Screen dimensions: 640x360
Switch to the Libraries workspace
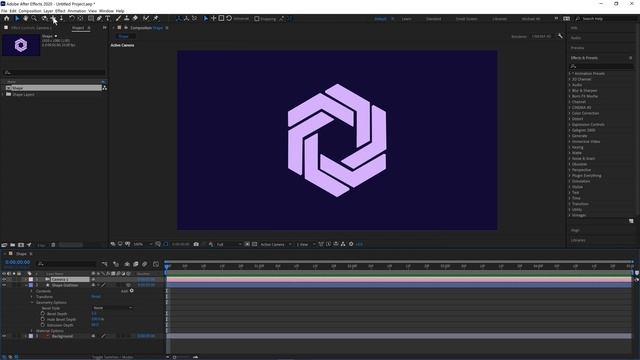pyautogui.click(x=500, y=19)
